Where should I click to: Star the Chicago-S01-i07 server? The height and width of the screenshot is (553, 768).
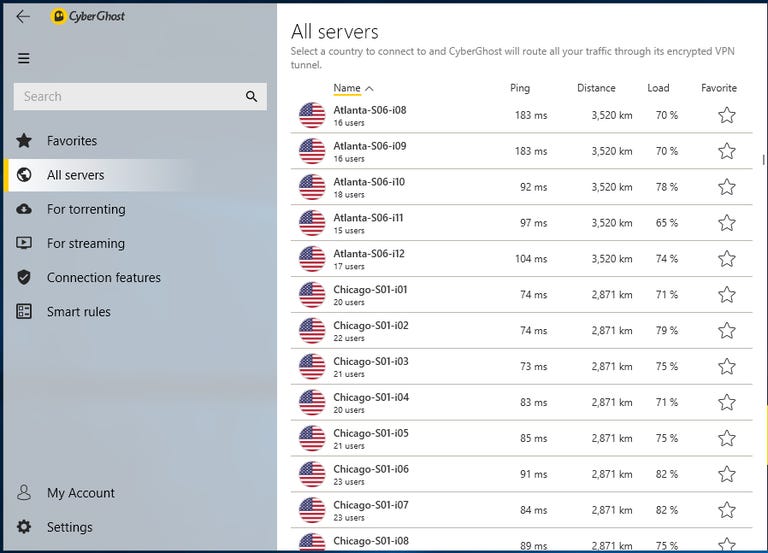coord(727,510)
